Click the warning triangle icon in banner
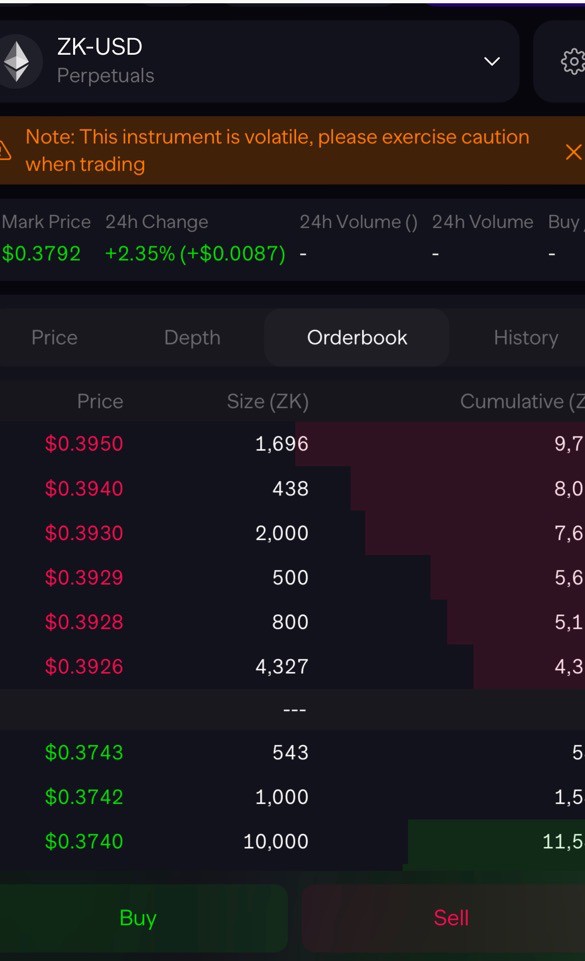The height and width of the screenshot is (961, 585). point(5,150)
